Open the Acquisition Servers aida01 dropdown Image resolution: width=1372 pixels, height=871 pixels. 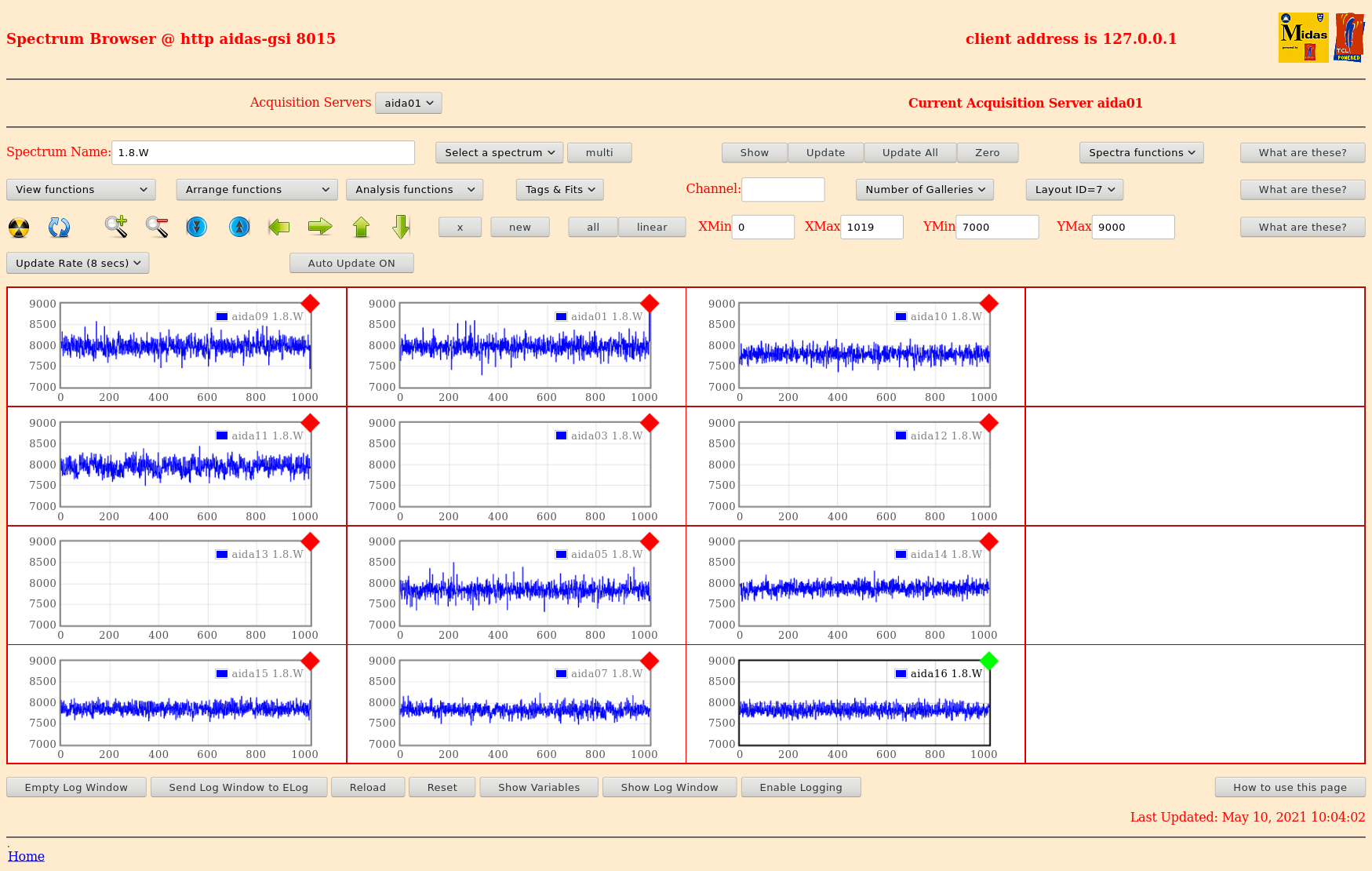click(409, 104)
